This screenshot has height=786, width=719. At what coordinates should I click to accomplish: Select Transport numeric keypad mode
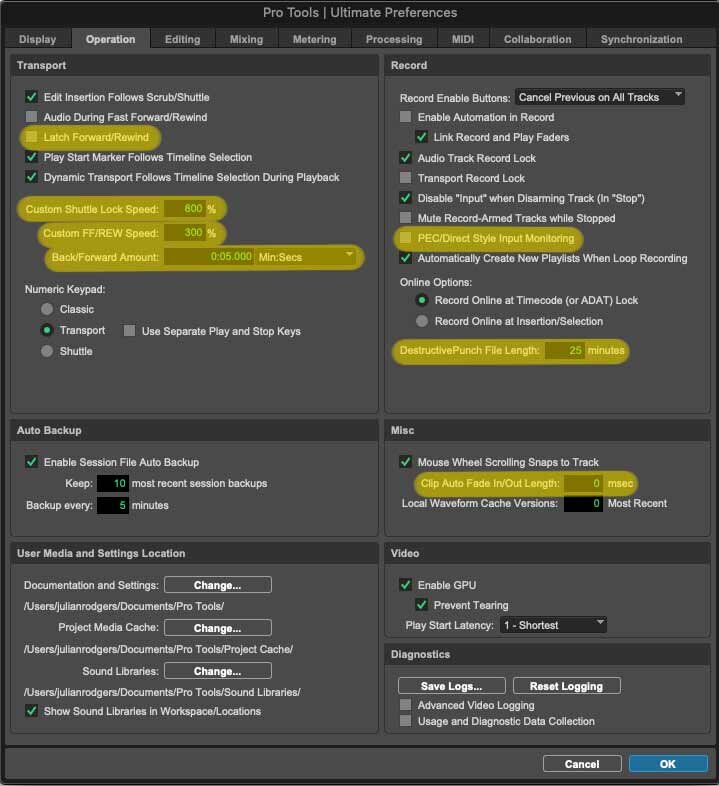[47, 330]
